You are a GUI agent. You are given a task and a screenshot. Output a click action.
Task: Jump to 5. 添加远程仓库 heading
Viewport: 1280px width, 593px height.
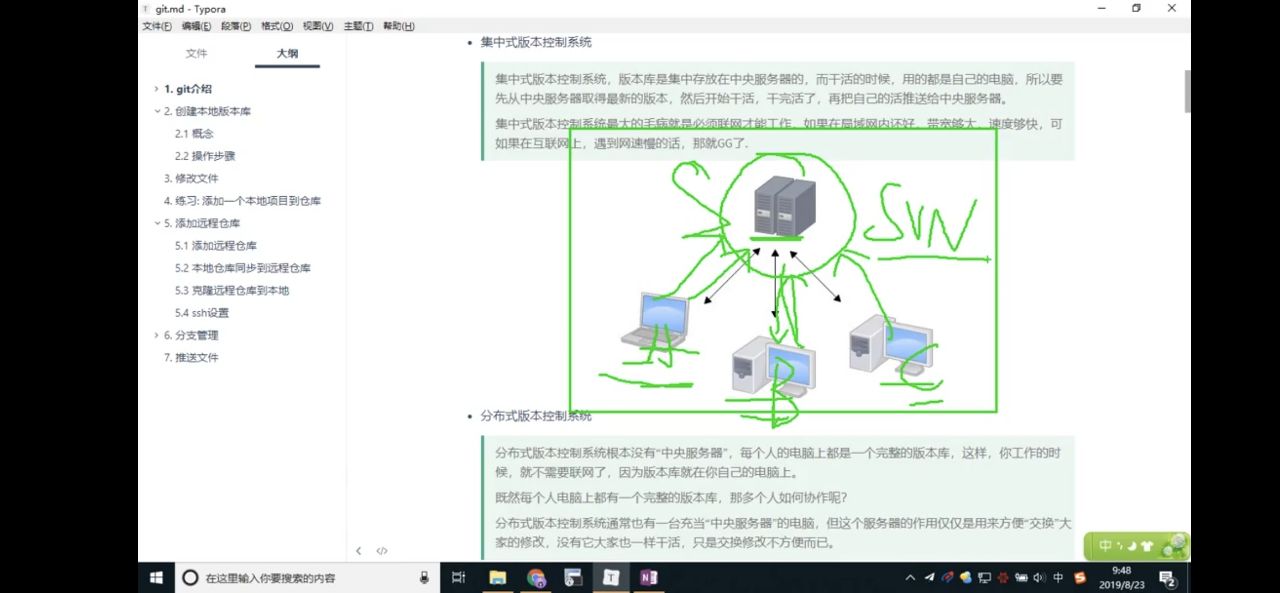point(202,223)
